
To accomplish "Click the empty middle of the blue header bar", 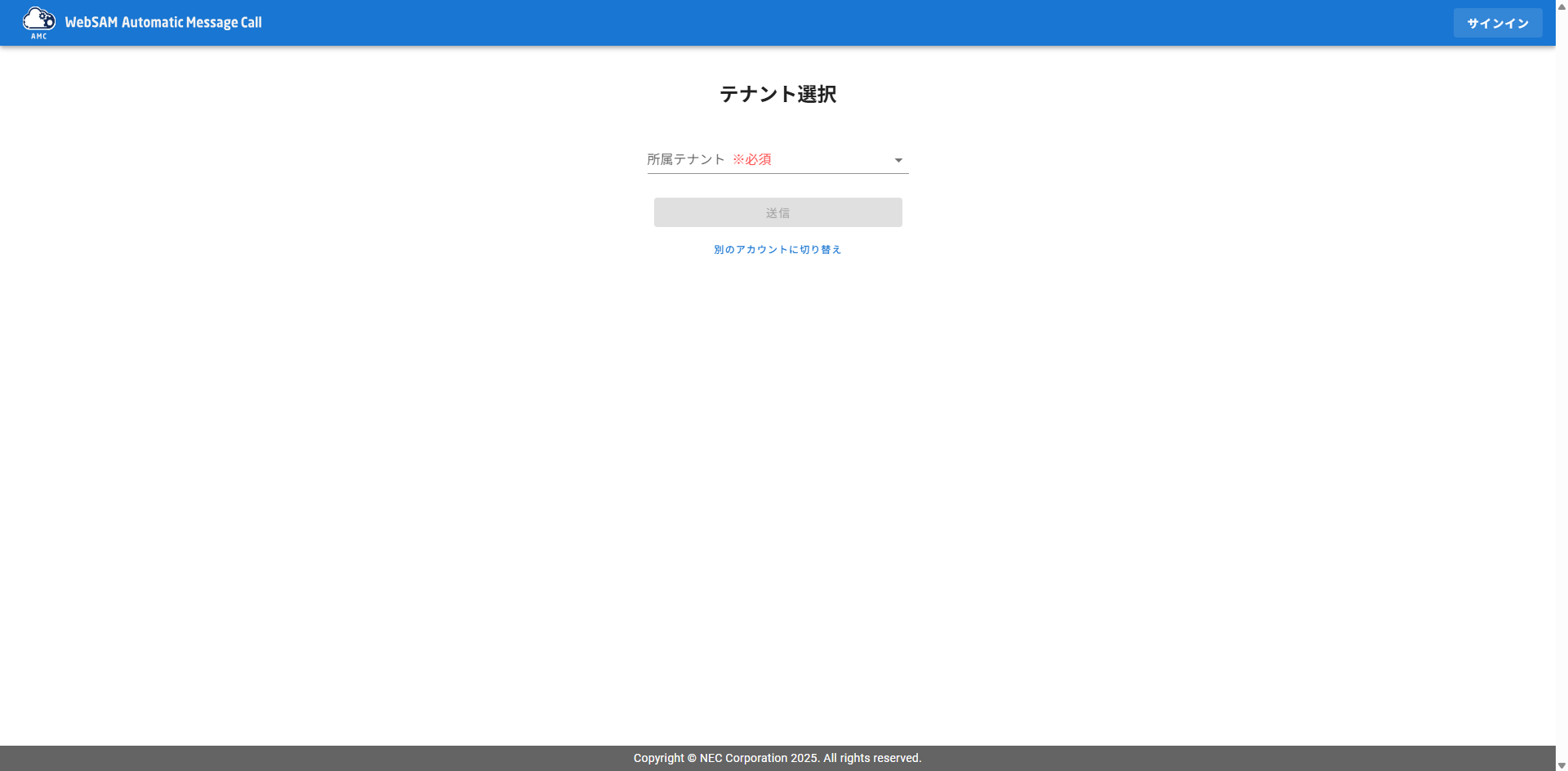I will coord(817,23).
